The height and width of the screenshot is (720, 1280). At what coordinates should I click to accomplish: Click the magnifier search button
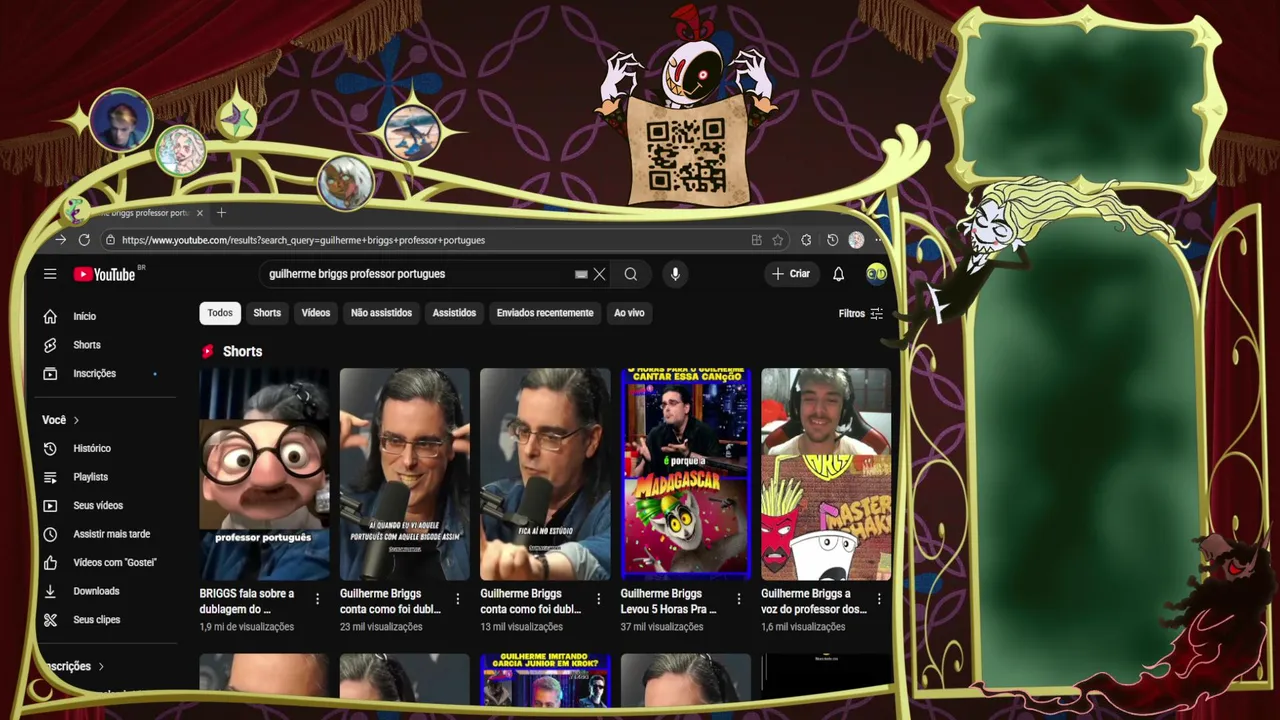coord(631,274)
